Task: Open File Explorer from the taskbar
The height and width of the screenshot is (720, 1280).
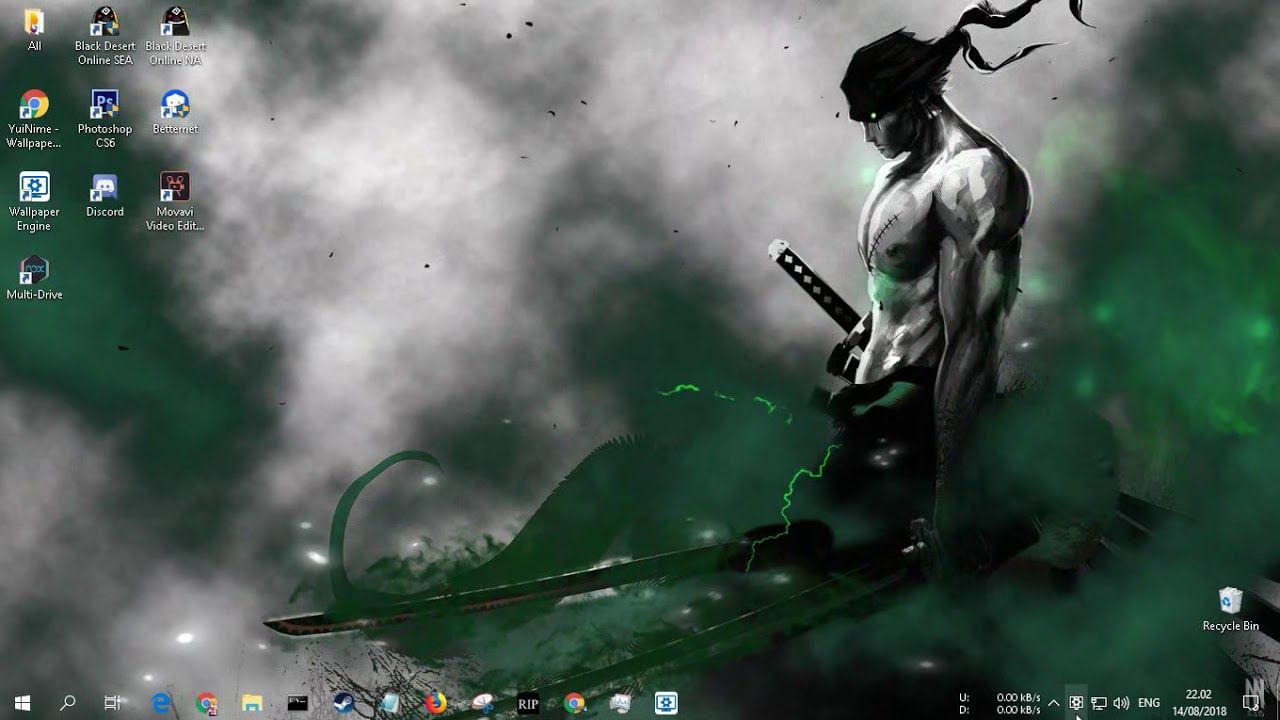Action: [252, 703]
